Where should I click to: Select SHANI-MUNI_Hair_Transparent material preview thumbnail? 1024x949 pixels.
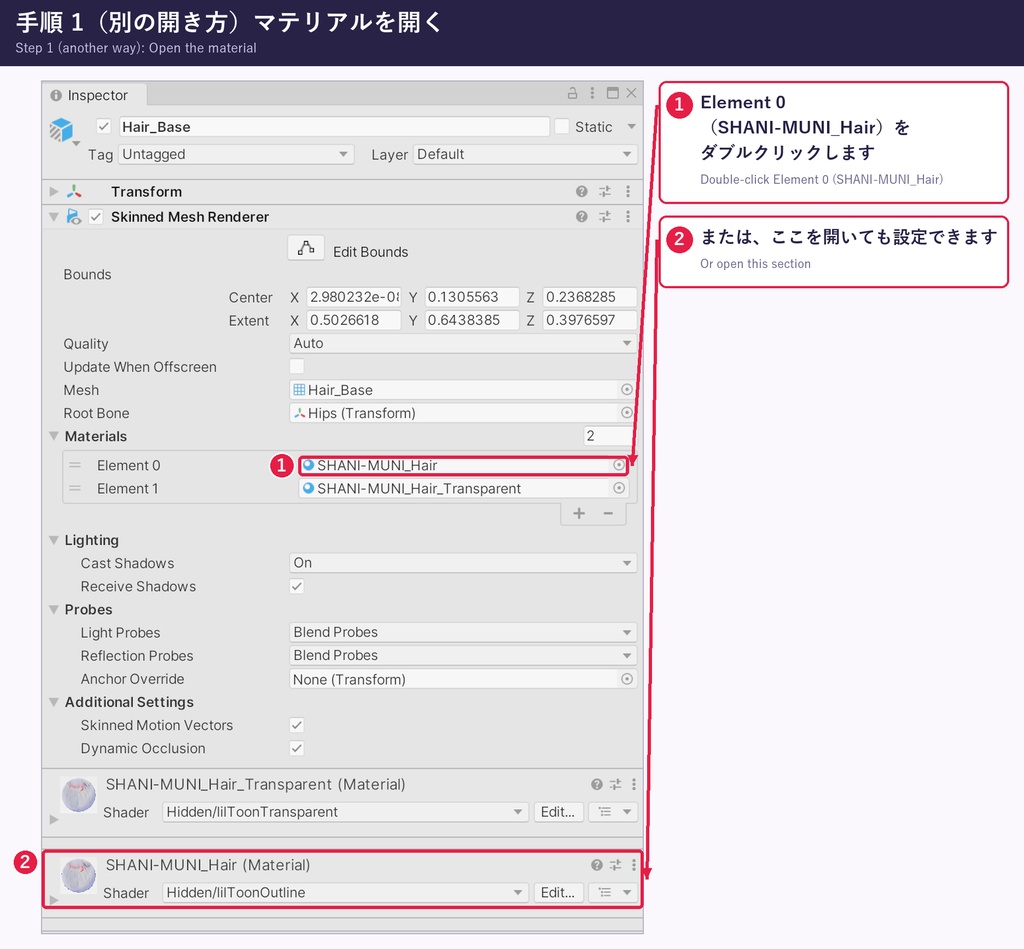(x=78, y=795)
